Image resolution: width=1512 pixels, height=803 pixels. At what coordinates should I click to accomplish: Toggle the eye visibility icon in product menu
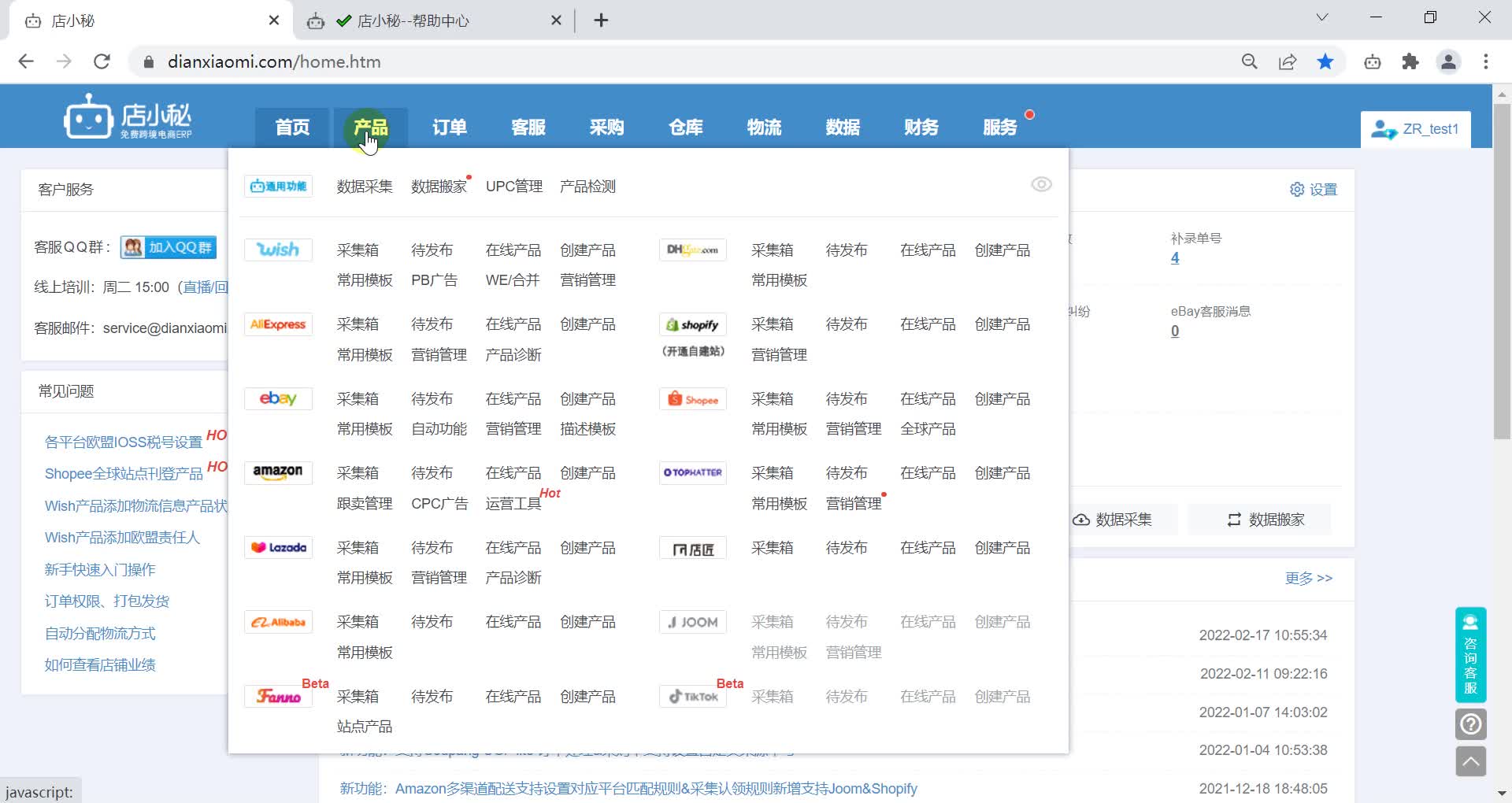1041,184
